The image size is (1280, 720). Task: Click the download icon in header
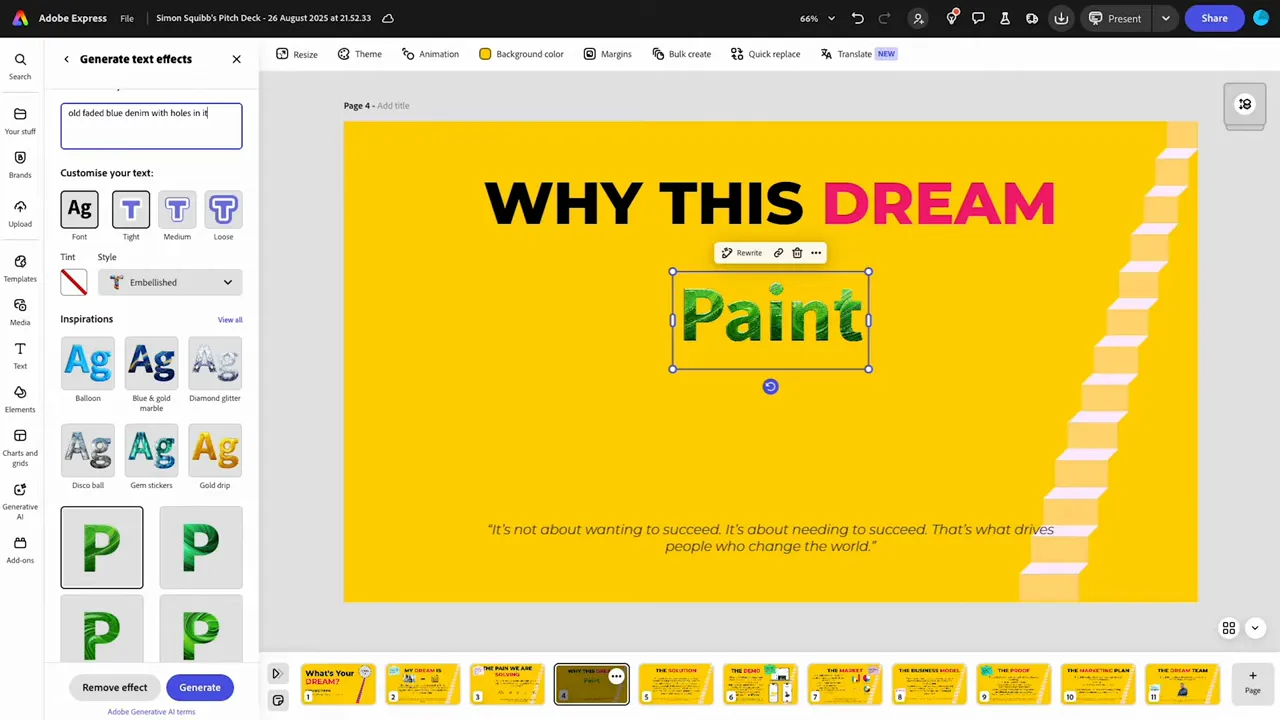(x=1061, y=18)
